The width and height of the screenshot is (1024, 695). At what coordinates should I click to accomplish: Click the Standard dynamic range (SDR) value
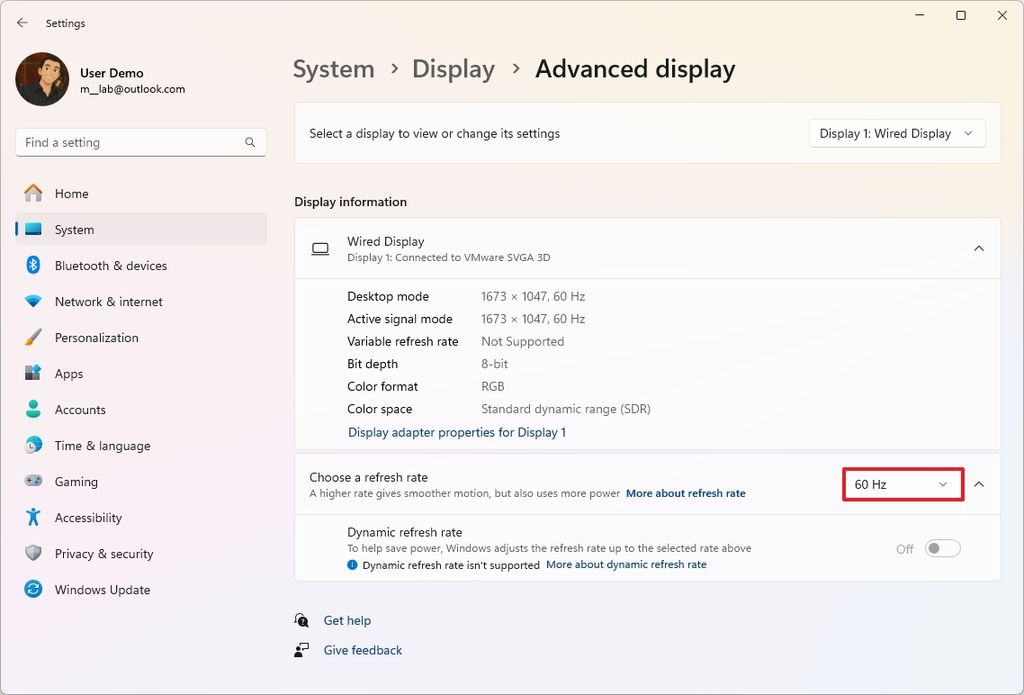566,409
